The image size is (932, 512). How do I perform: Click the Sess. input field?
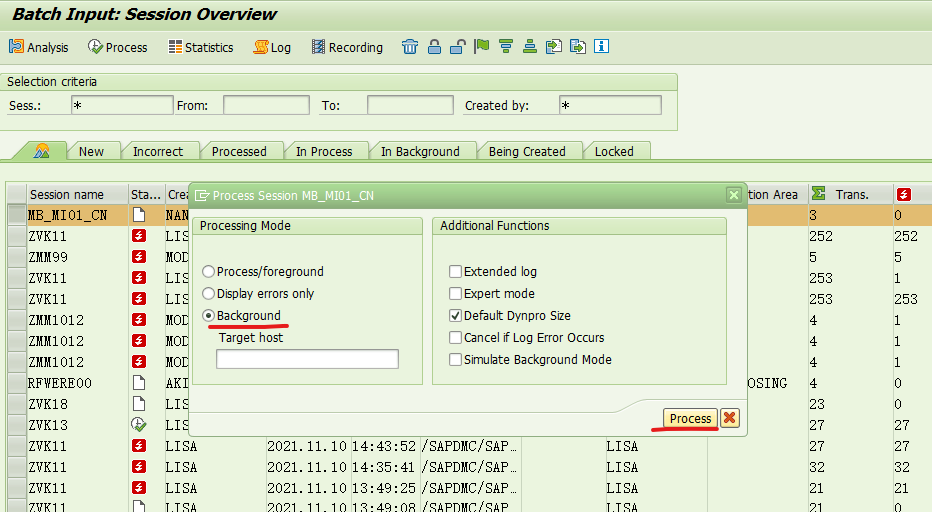[x=122, y=105]
